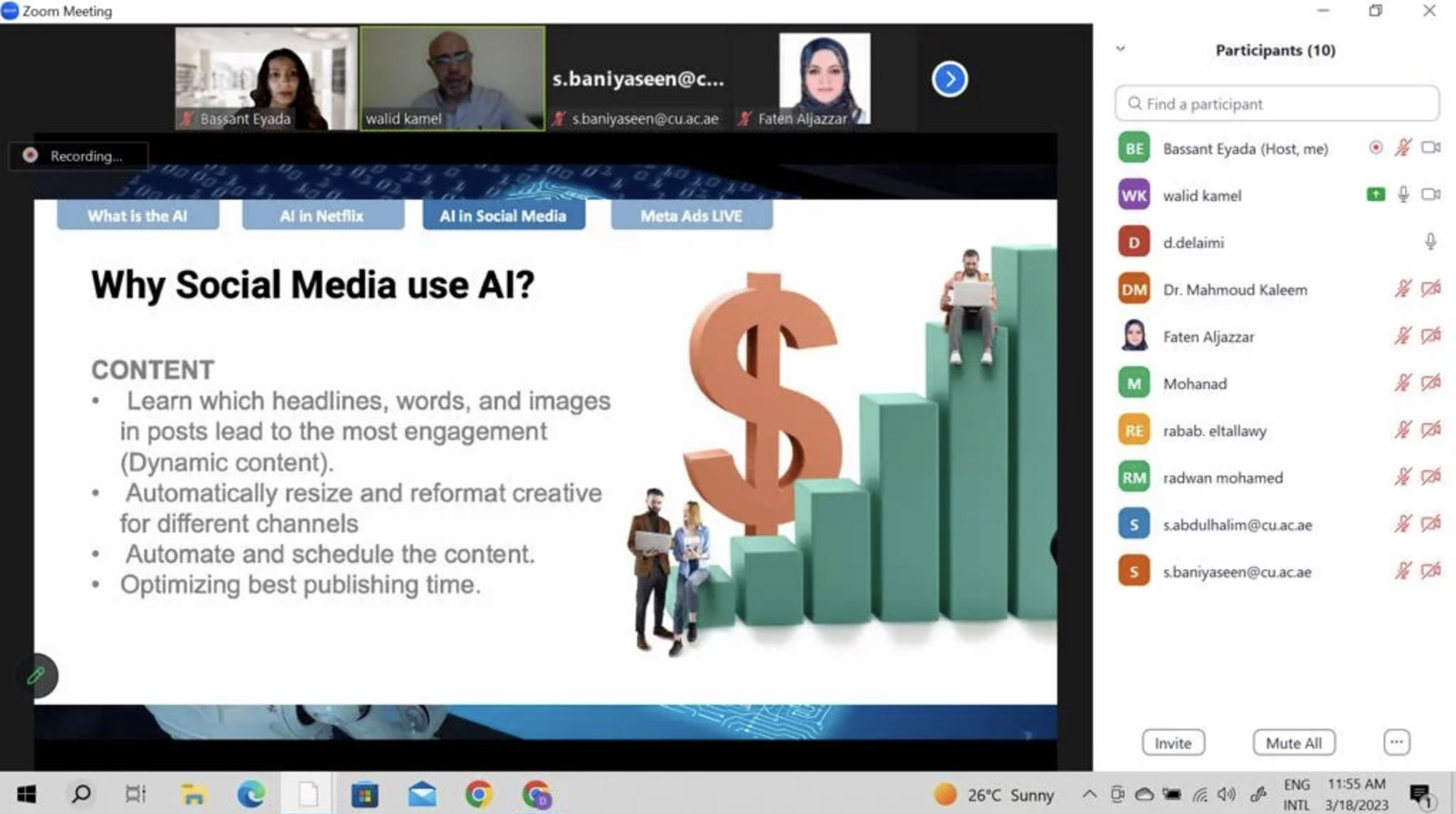Click s.abdulhalim@cu.ac.ae muted microphone icon

click(x=1403, y=524)
